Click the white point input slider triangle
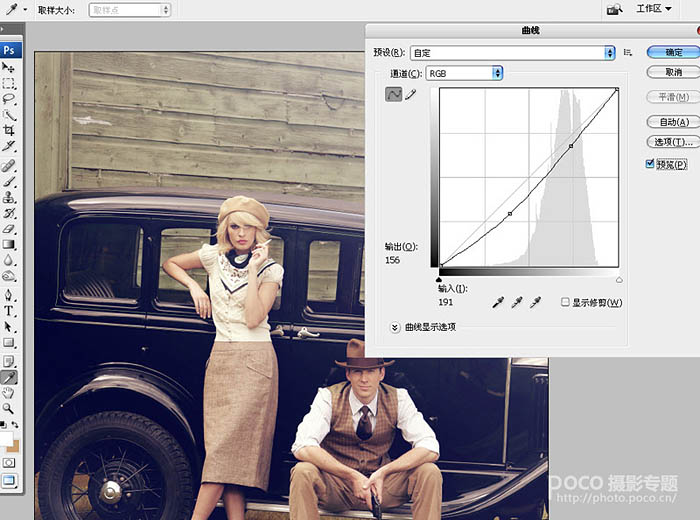Viewport: 700px width, 520px height. [x=618, y=280]
